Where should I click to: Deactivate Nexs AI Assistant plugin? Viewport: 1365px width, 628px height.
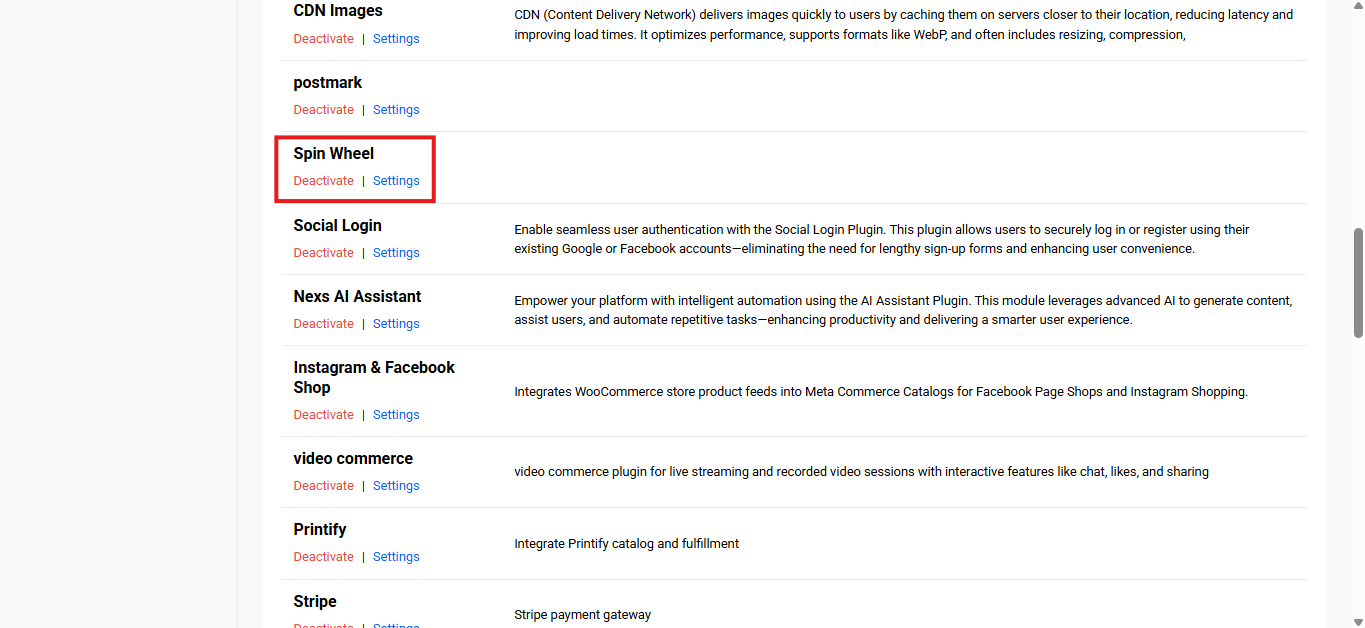click(x=323, y=324)
